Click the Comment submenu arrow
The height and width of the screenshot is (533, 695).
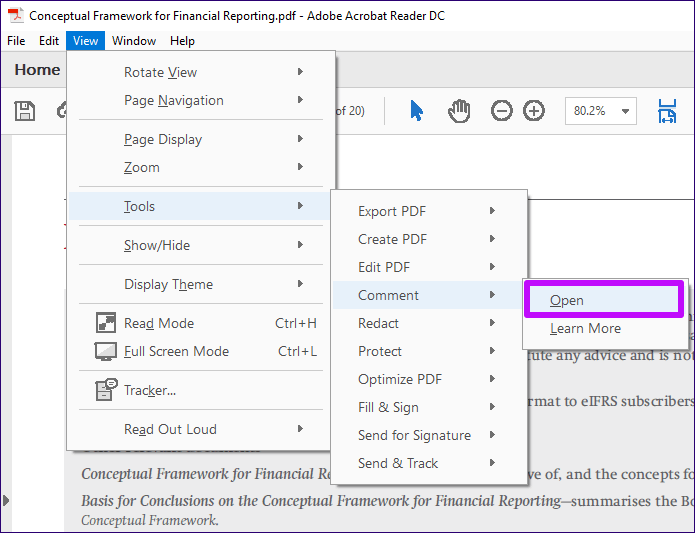[x=492, y=295]
